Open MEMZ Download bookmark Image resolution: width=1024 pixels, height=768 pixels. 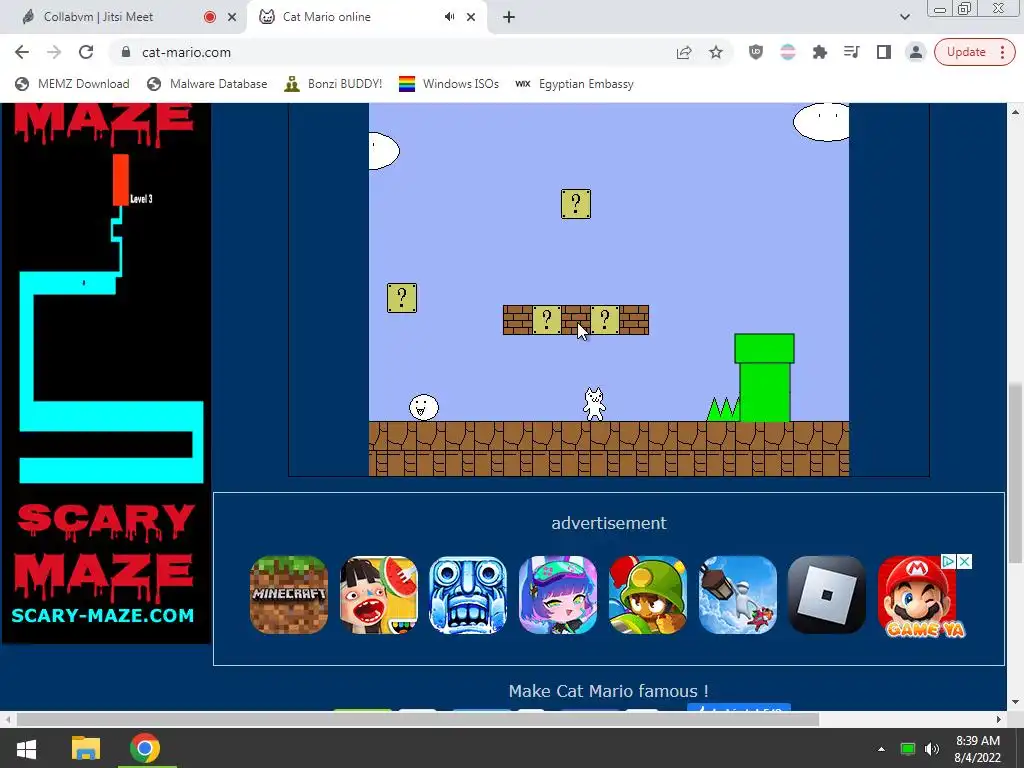(x=72, y=84)
